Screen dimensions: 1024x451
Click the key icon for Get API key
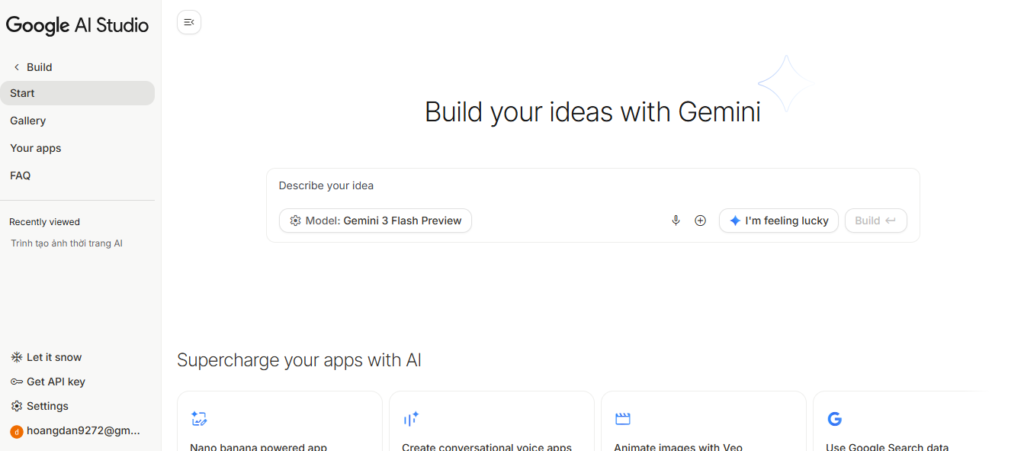16,382
